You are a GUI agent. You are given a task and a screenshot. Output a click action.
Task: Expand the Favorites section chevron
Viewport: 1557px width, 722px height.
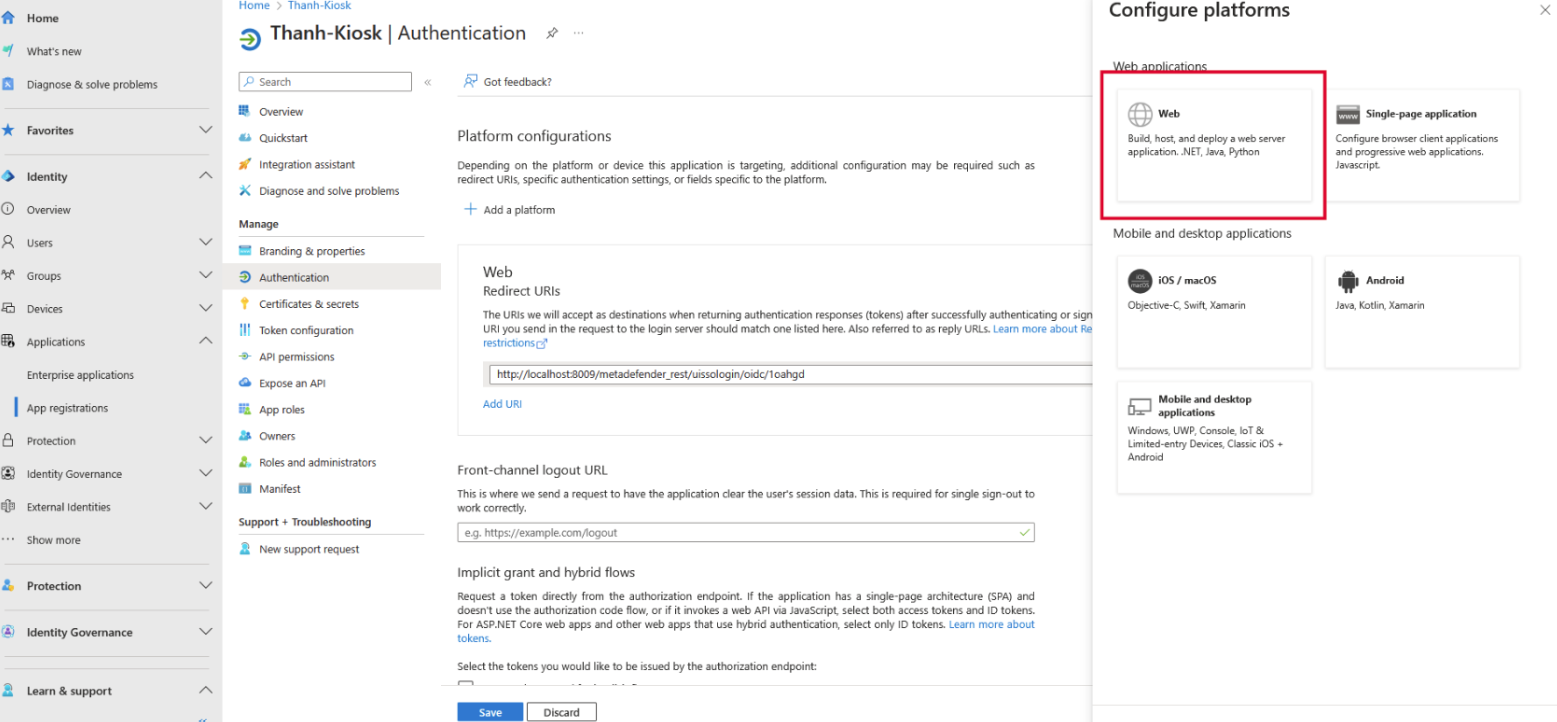point(206,130)
